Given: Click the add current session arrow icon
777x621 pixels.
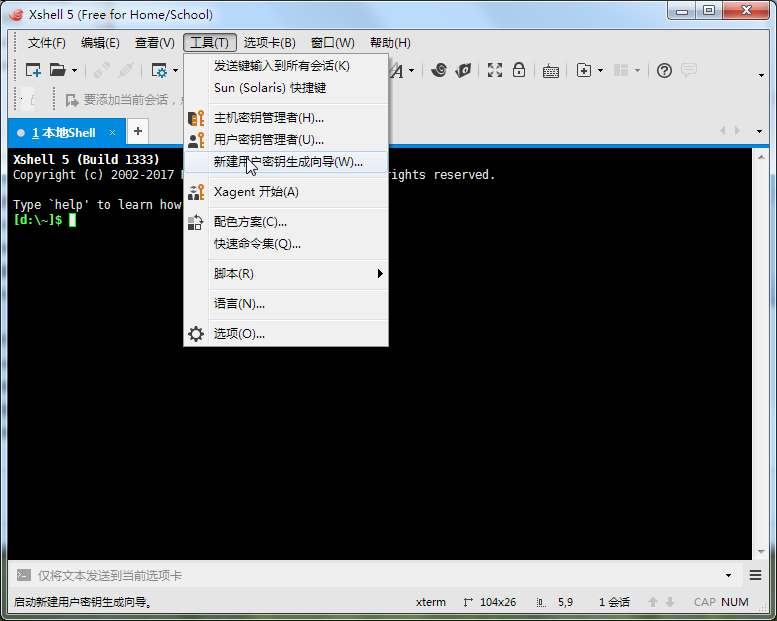Looking at the screenshot, I should pyautogui.click(x=72, y=100).
